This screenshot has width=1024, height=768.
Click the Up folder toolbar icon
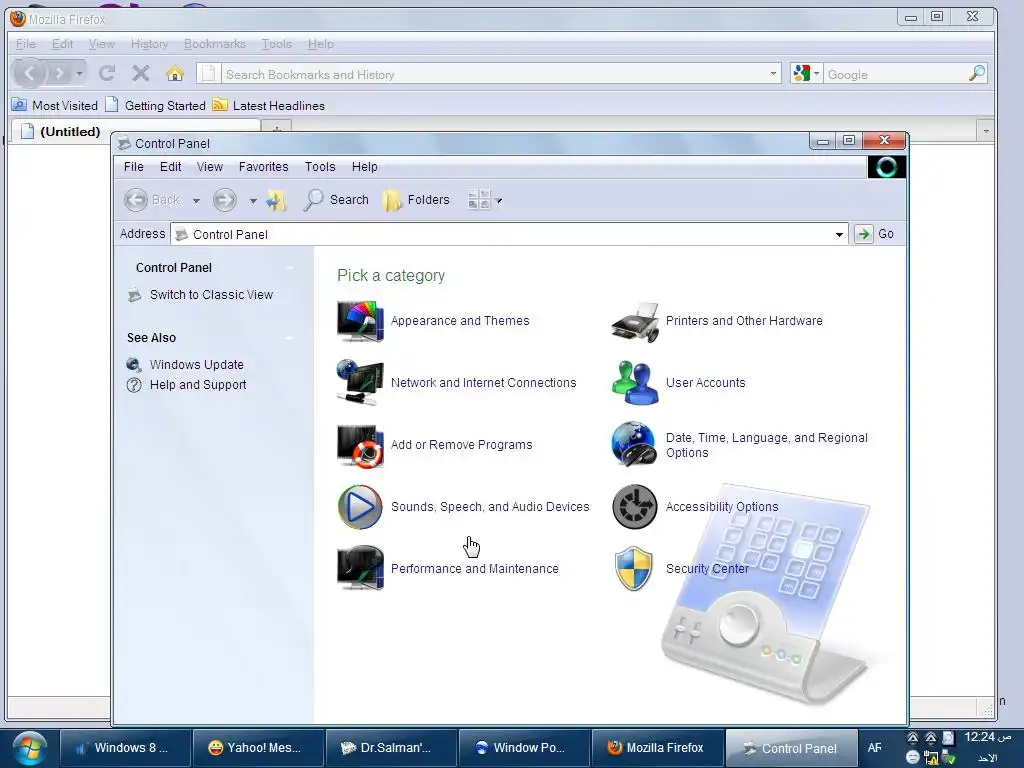[277, 200]
